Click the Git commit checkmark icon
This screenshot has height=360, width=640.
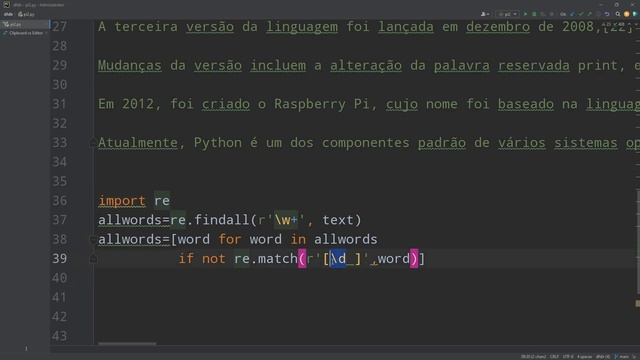click(x=580, y=14)
